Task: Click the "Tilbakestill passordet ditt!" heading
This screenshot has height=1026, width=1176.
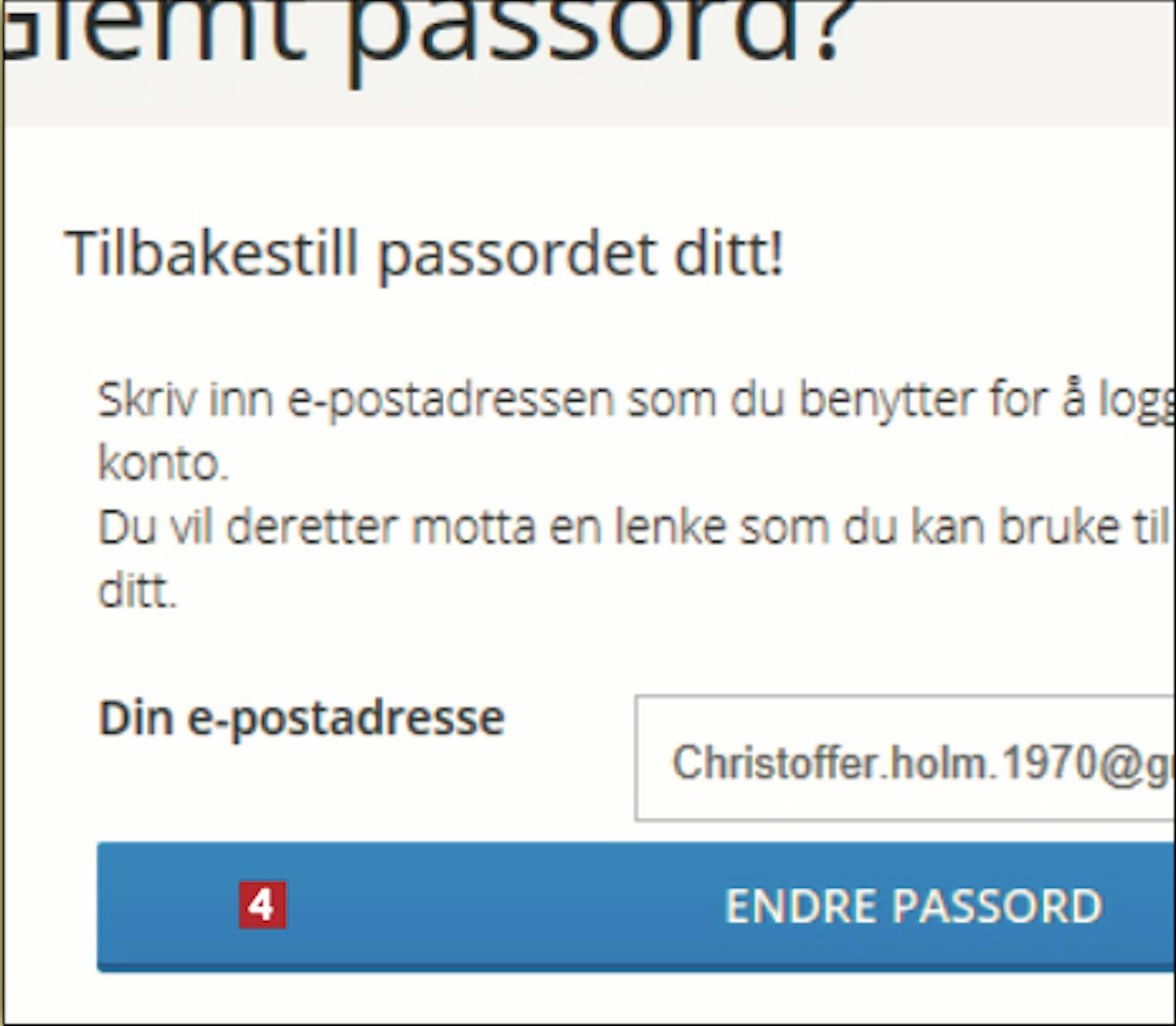Action: click(423, 254)
